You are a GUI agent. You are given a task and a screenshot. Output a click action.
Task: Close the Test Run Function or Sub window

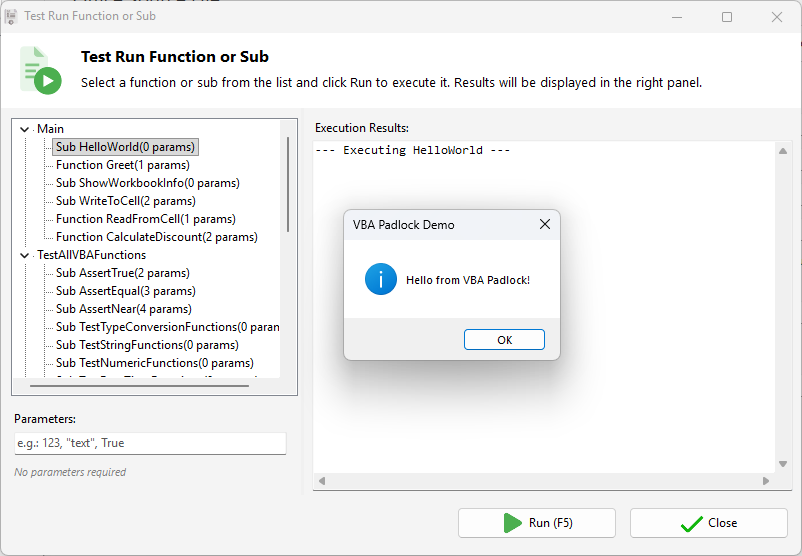coord(776,17)
